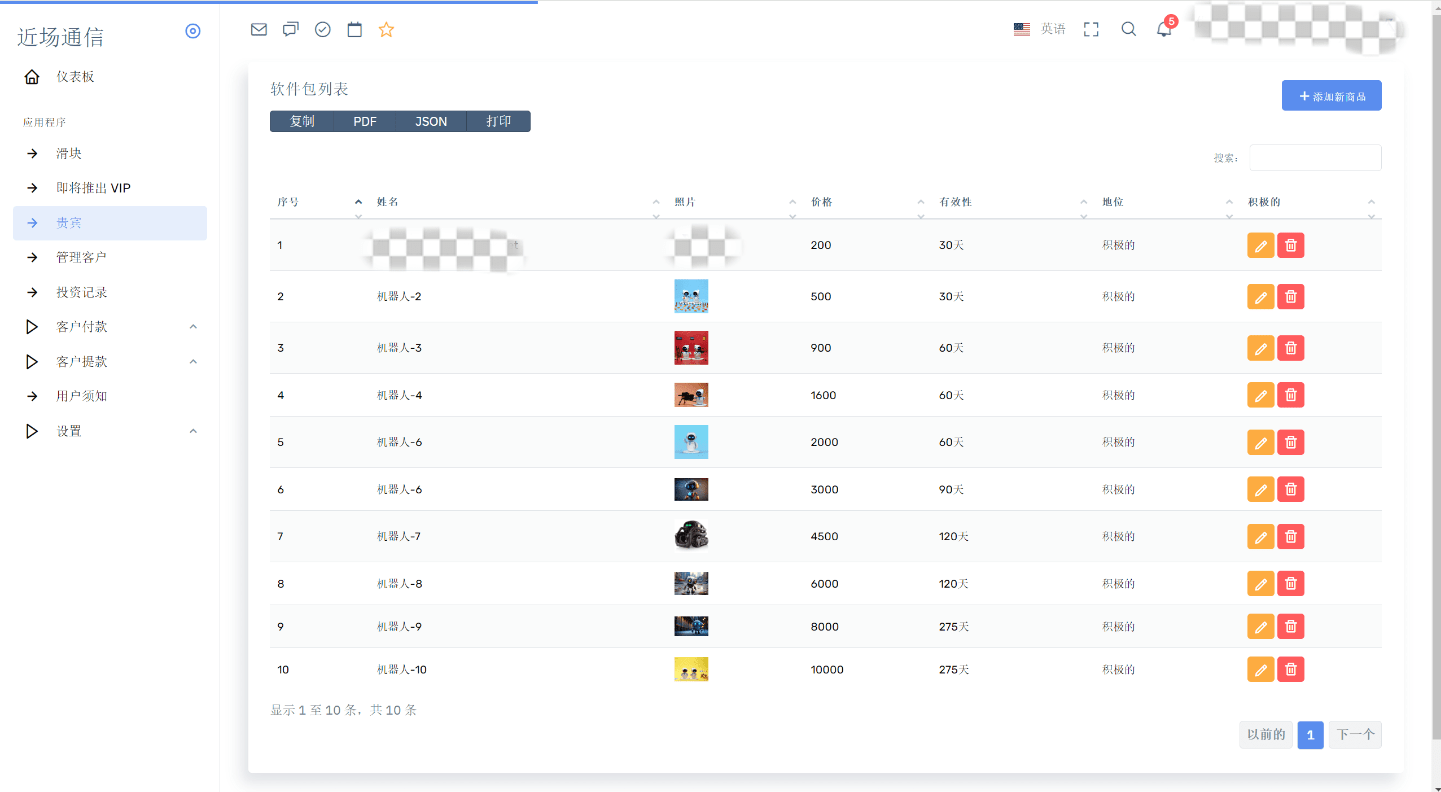Delete the 机器人-7 row
Image resolution: width=1441 pixels, height=792 pixels.
[x=1291, y=536]
